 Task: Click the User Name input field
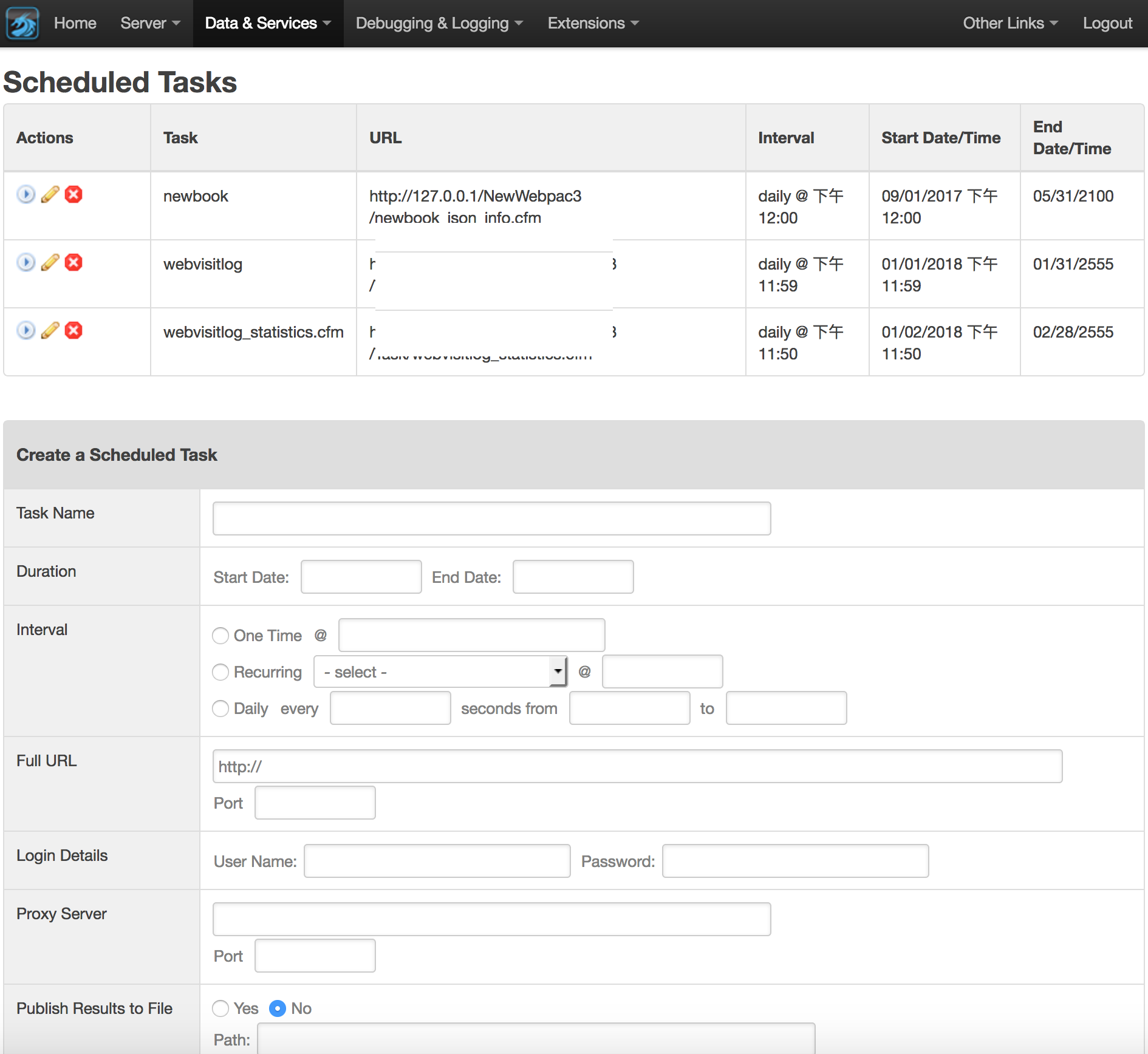(x=437, y=861)
